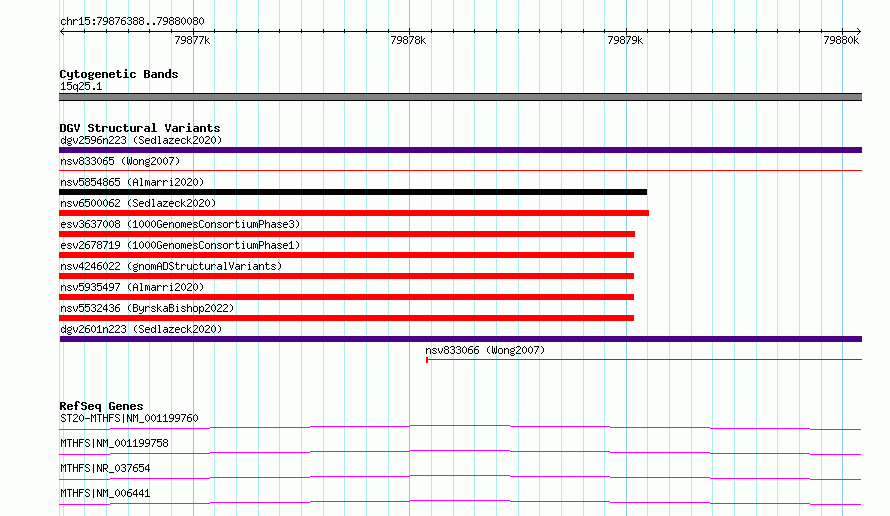Click the 79879k ruler tick label
Image resolution: width=890 pixels, height=516 pixels.
[x=625, y=40]
